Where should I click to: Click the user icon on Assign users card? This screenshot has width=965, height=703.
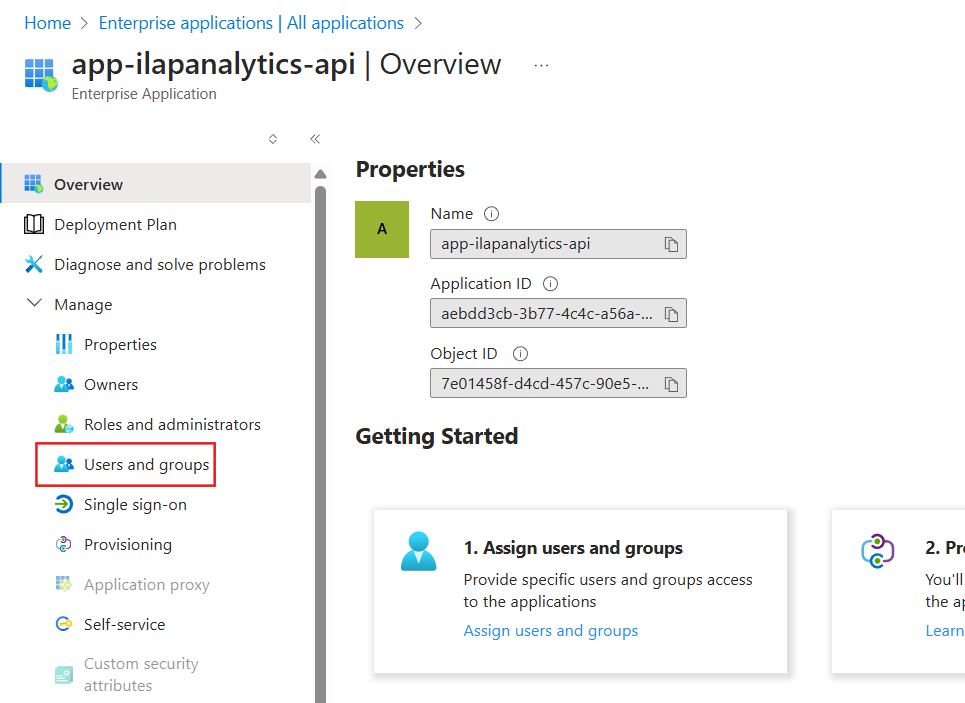[x=418, y=551]
